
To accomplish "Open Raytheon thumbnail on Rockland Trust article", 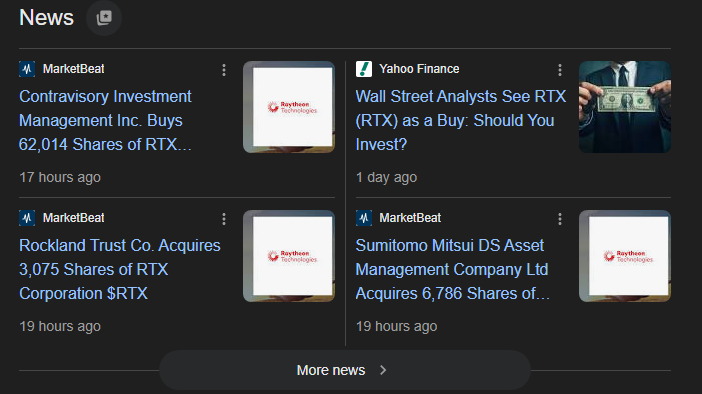I will click(289, 256).
